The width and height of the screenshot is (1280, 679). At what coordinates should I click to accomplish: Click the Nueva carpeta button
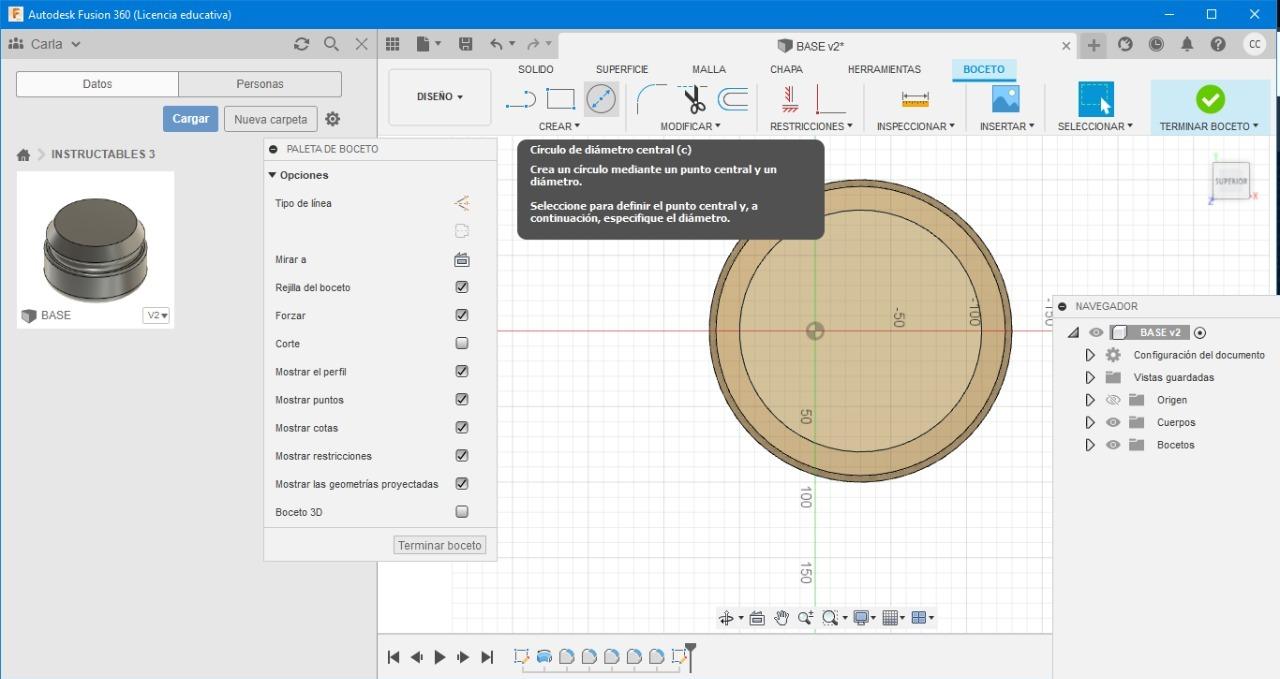270,119
